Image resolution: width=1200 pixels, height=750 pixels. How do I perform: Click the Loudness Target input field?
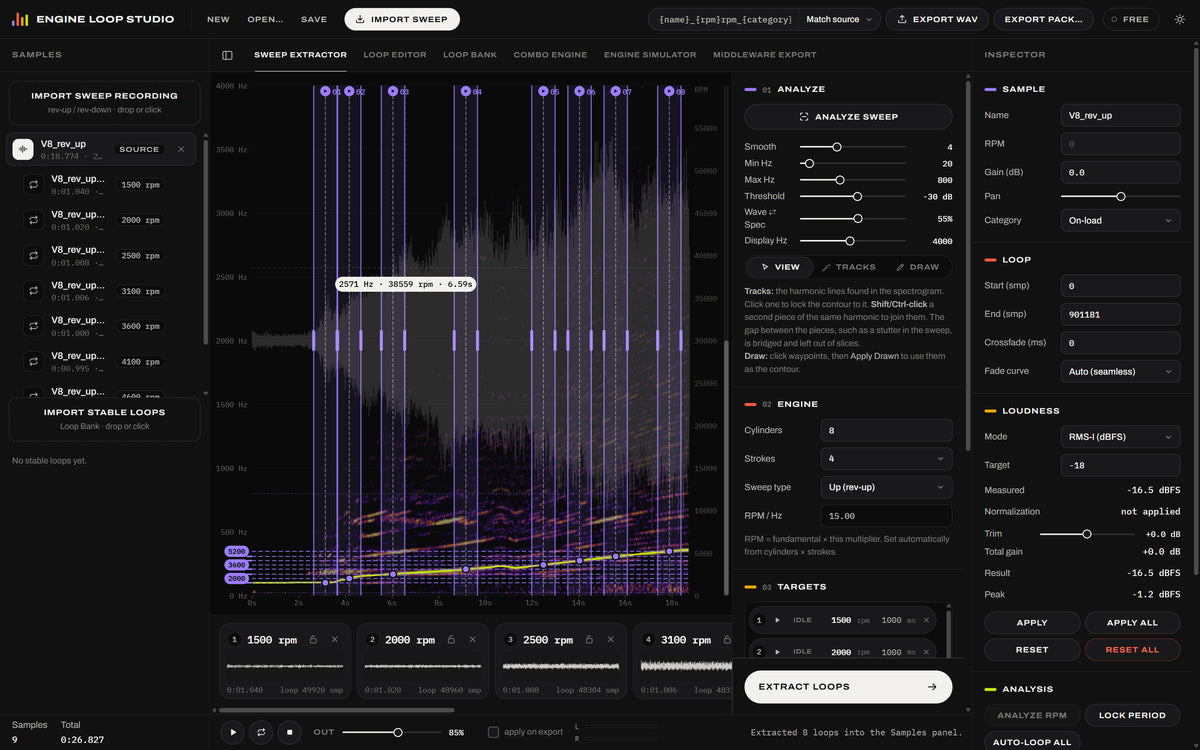(x=1120, y=465)
